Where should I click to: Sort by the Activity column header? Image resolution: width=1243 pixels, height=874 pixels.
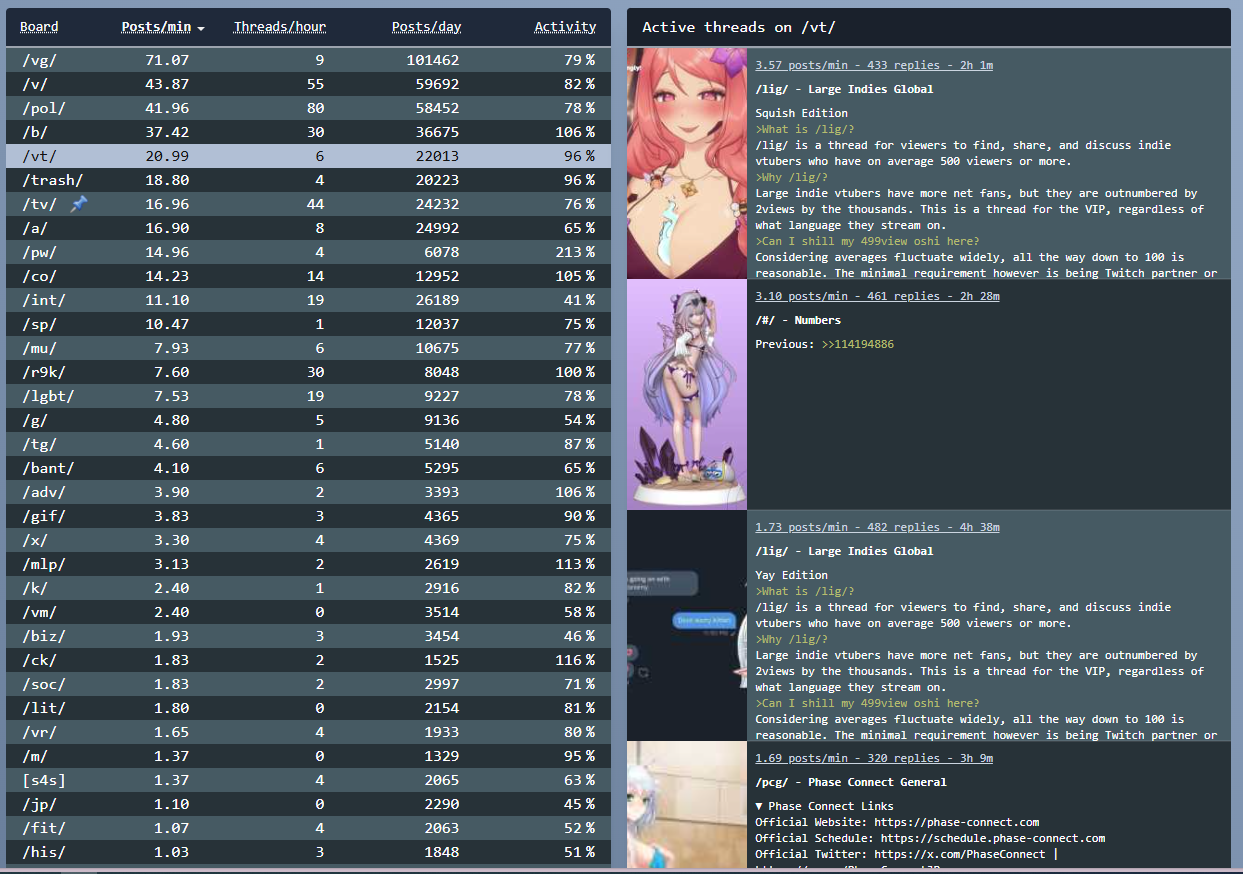click(x=565, y=27)
